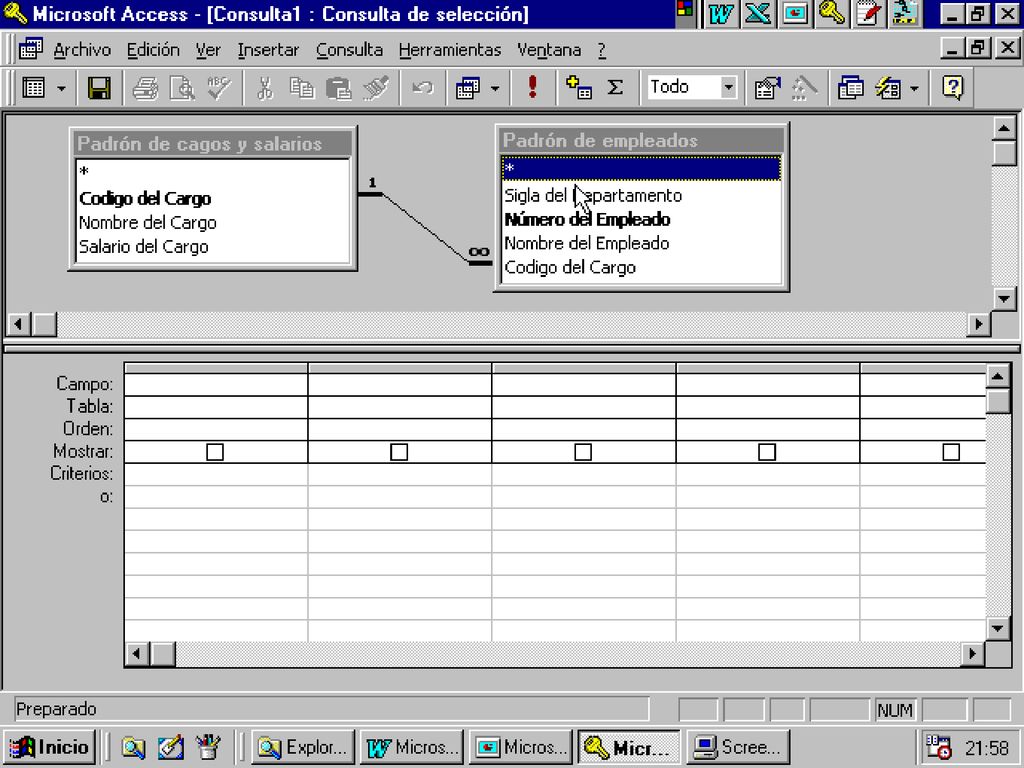1024x768 pixels.
Task: Click the Undo arrow icon
Action: pyautogui.click(x=423, y=88)
